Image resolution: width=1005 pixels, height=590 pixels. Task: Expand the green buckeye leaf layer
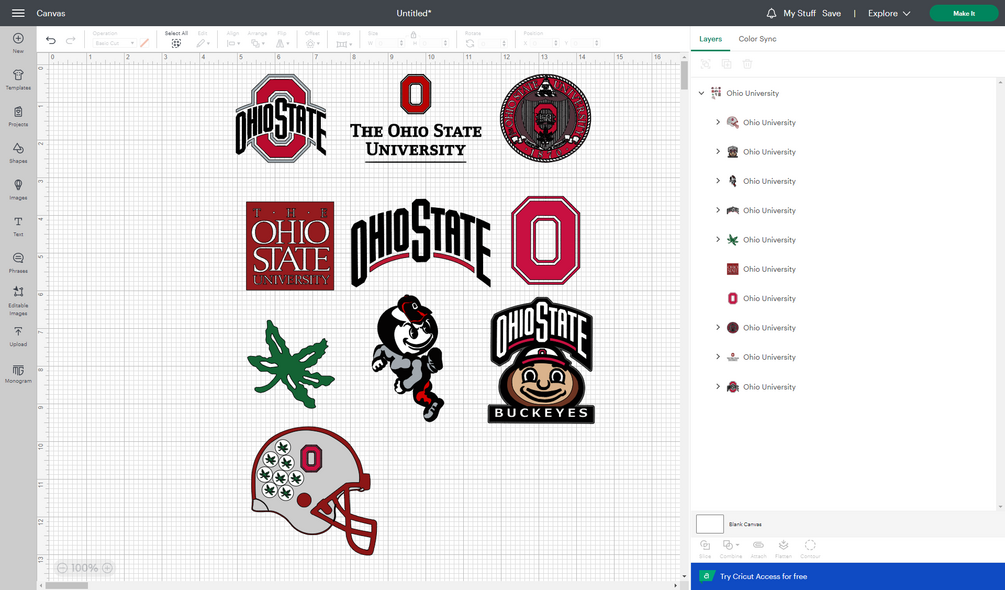click(x=718, y=240)
